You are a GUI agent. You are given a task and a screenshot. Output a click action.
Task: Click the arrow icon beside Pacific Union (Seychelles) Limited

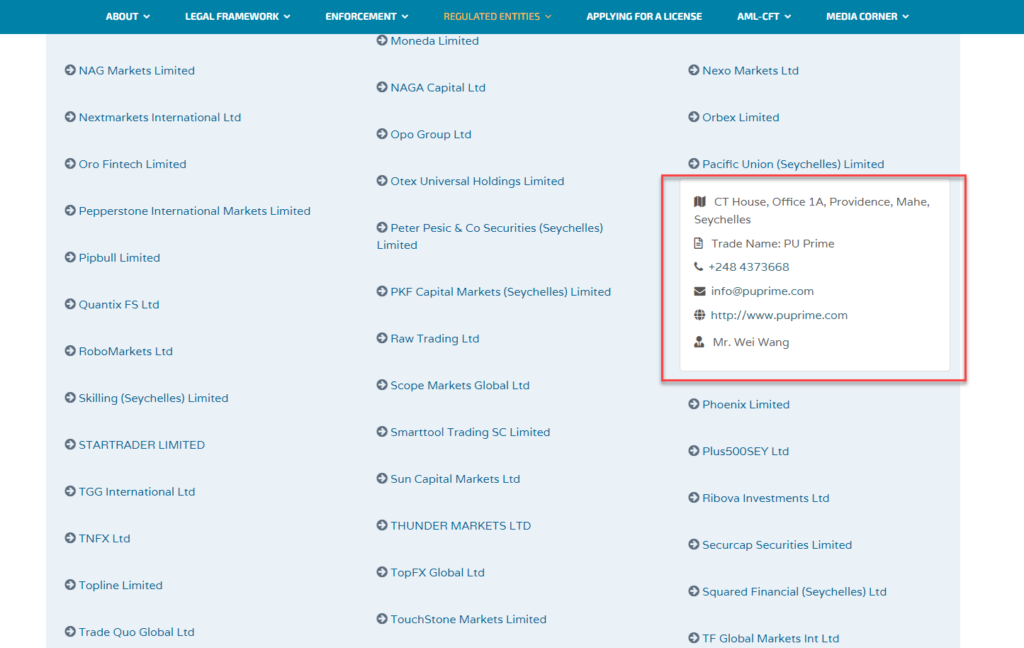694,163
